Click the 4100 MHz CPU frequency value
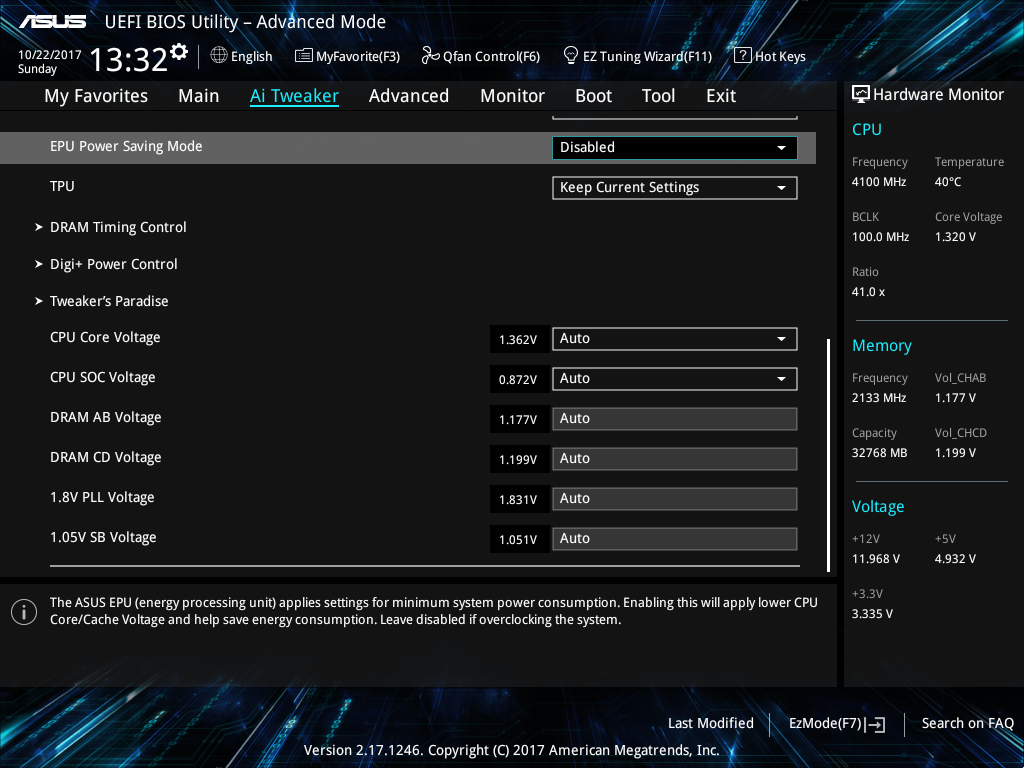This screenshot has width=1024, height=768. (x=879, y=182)
